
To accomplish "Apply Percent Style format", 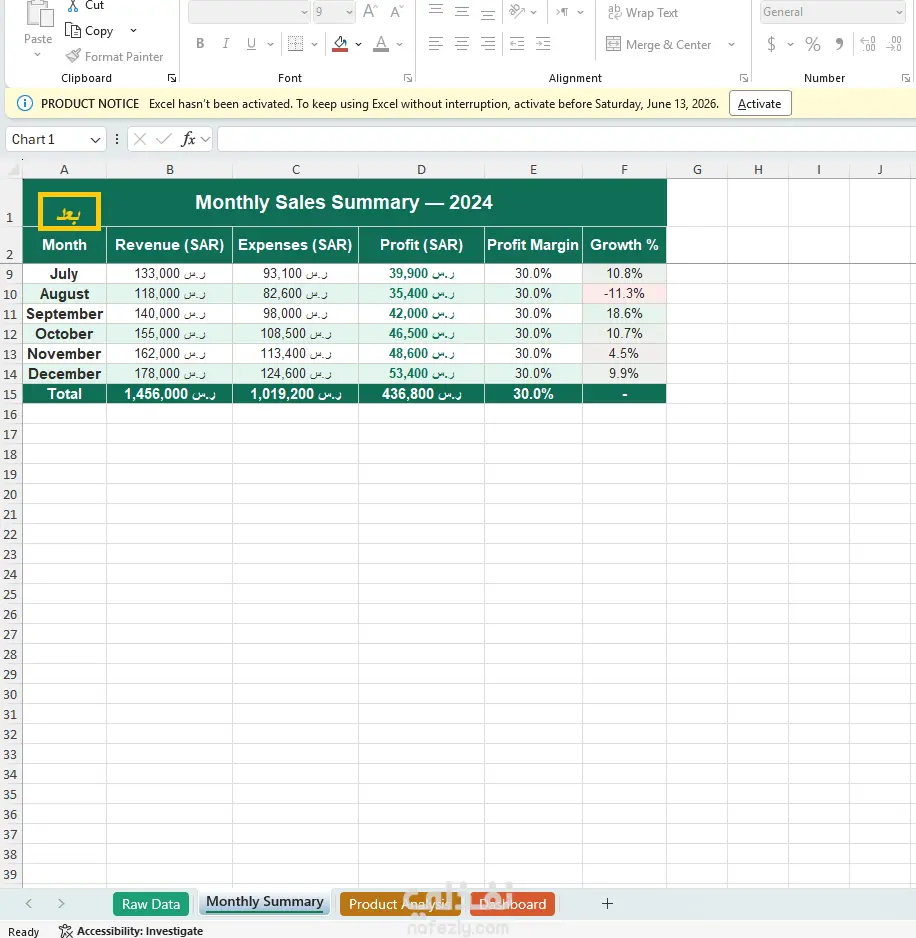I will (812, 44).
